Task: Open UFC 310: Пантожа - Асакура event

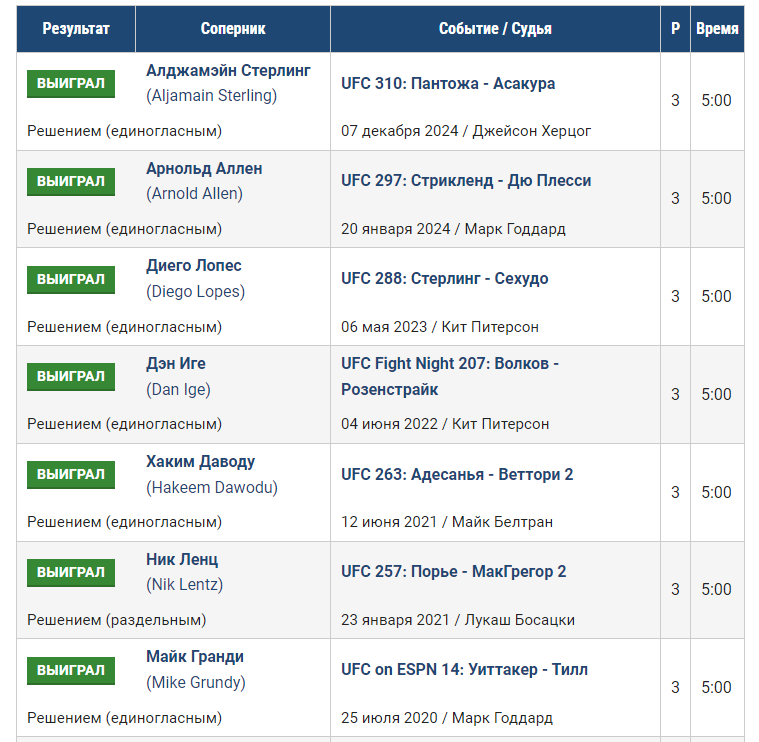Action: tap(448, 84)
